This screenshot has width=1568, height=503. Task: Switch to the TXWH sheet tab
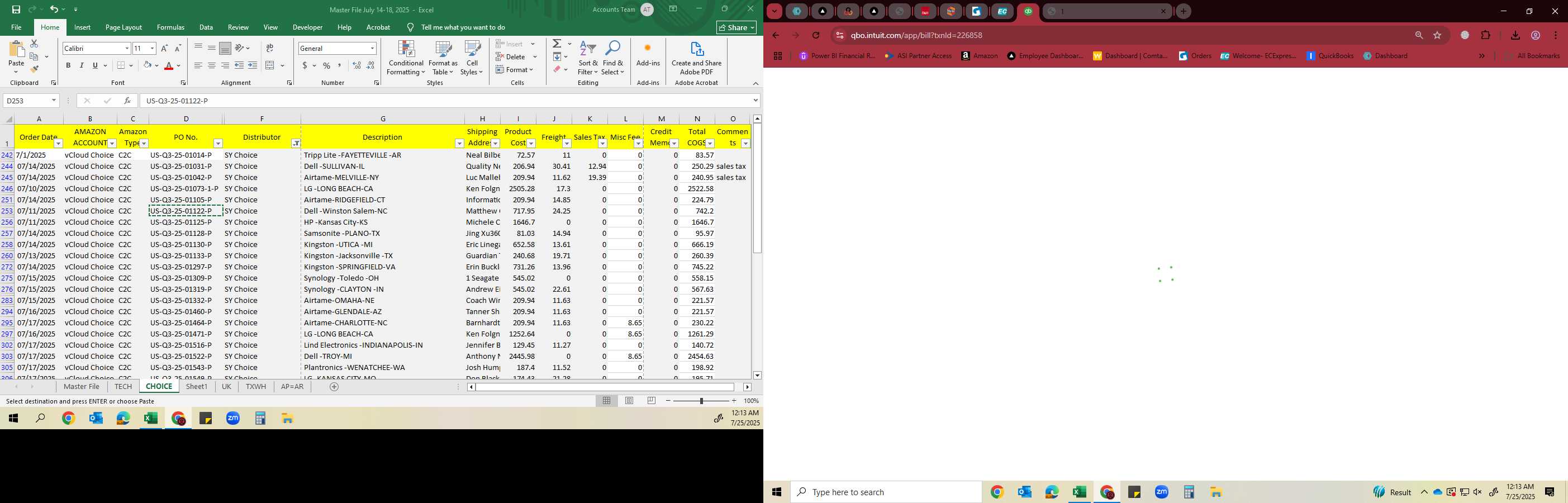(x=256, y=387)
